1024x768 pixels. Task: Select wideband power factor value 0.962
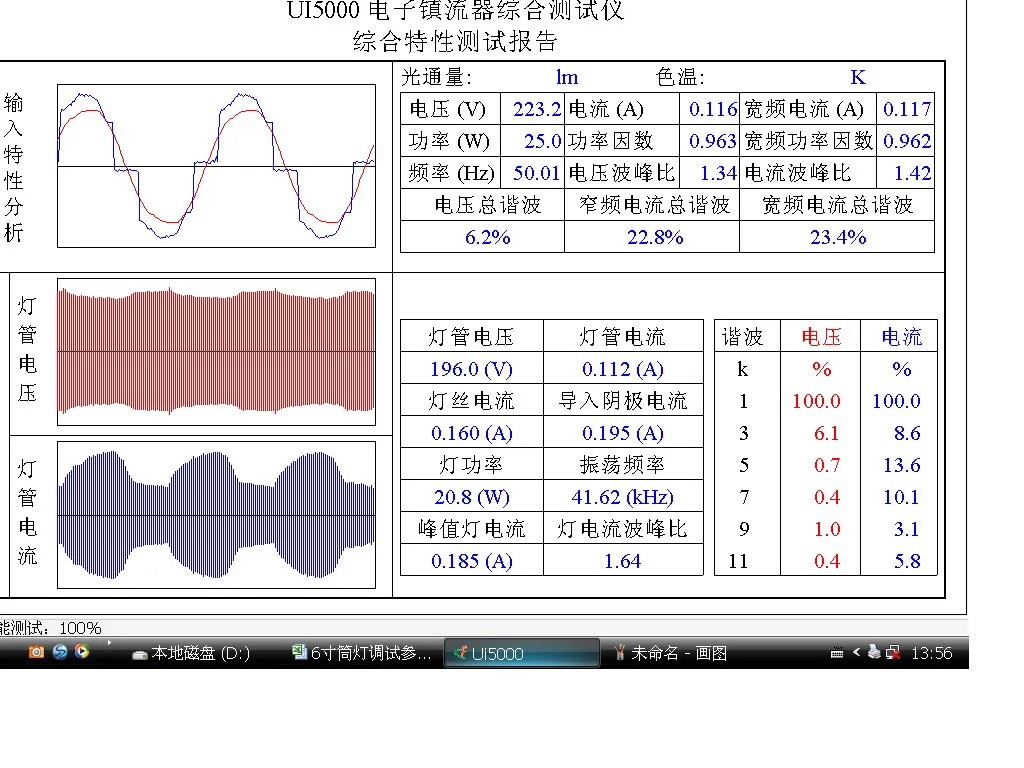point(906,141)
